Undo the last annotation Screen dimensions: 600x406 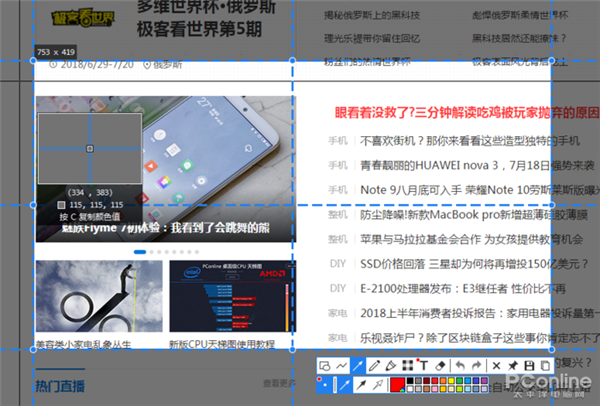pos(460,366)
